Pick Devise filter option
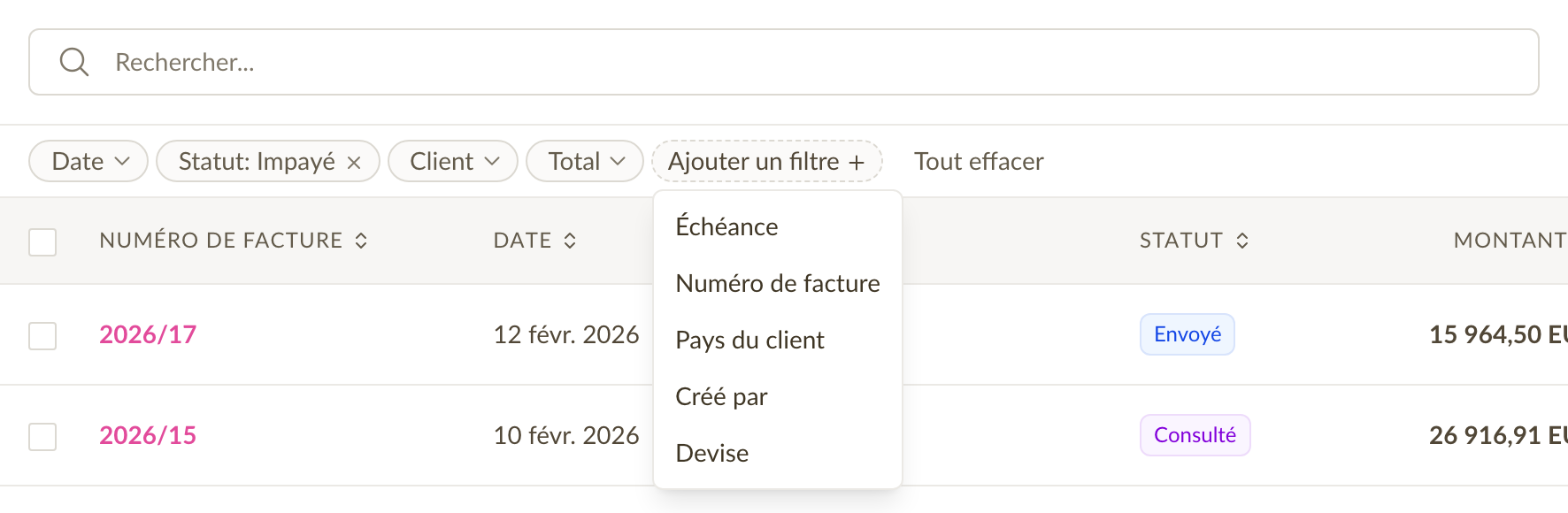The image size is (1568, 513). point(778,453)
